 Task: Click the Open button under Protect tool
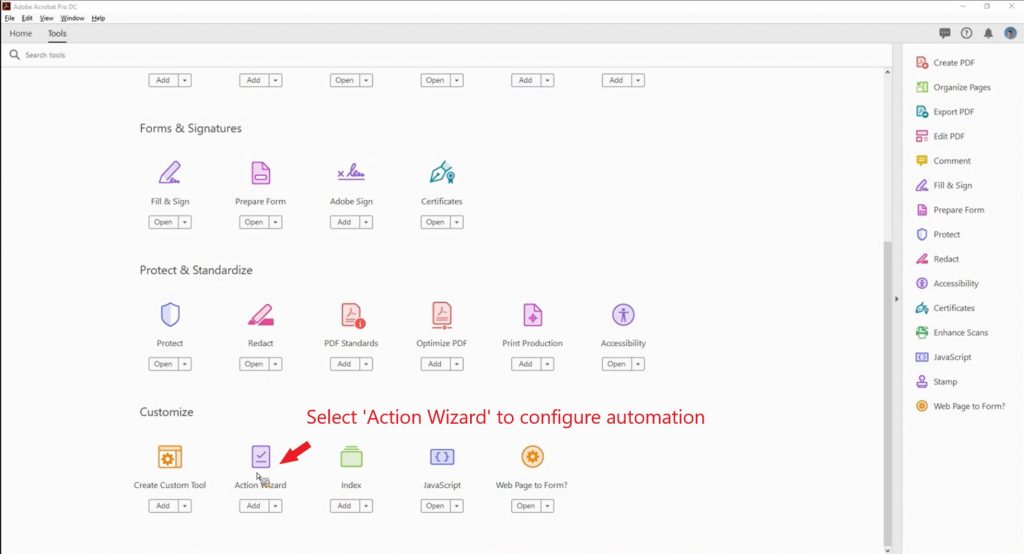click(163, 364)
